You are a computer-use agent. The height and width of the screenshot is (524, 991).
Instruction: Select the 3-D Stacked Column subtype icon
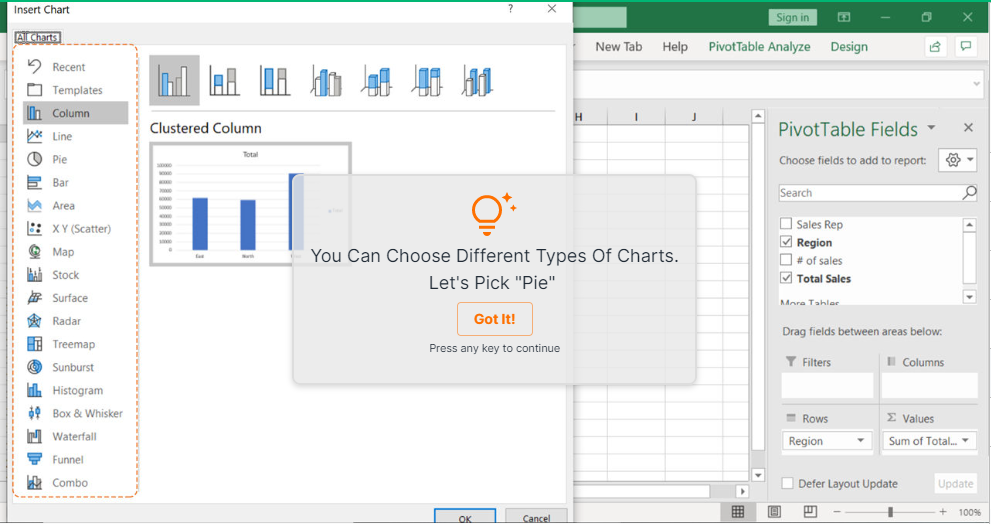[x=376, y=80]
